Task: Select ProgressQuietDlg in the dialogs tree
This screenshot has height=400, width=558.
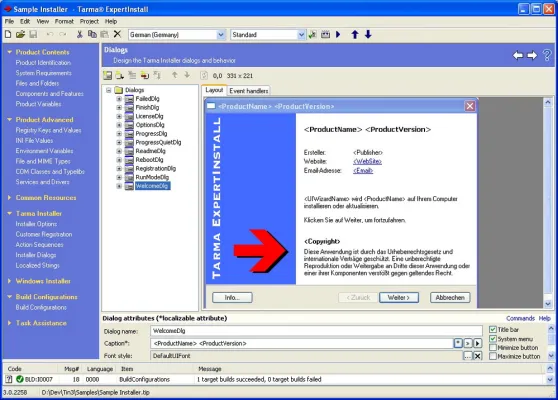Action: tap(158, 142)
